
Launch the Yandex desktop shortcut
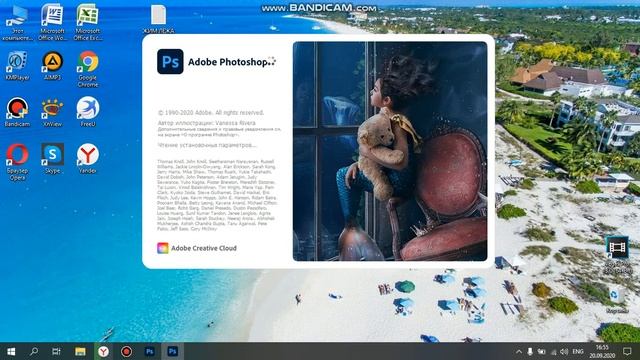coord(88,158)
